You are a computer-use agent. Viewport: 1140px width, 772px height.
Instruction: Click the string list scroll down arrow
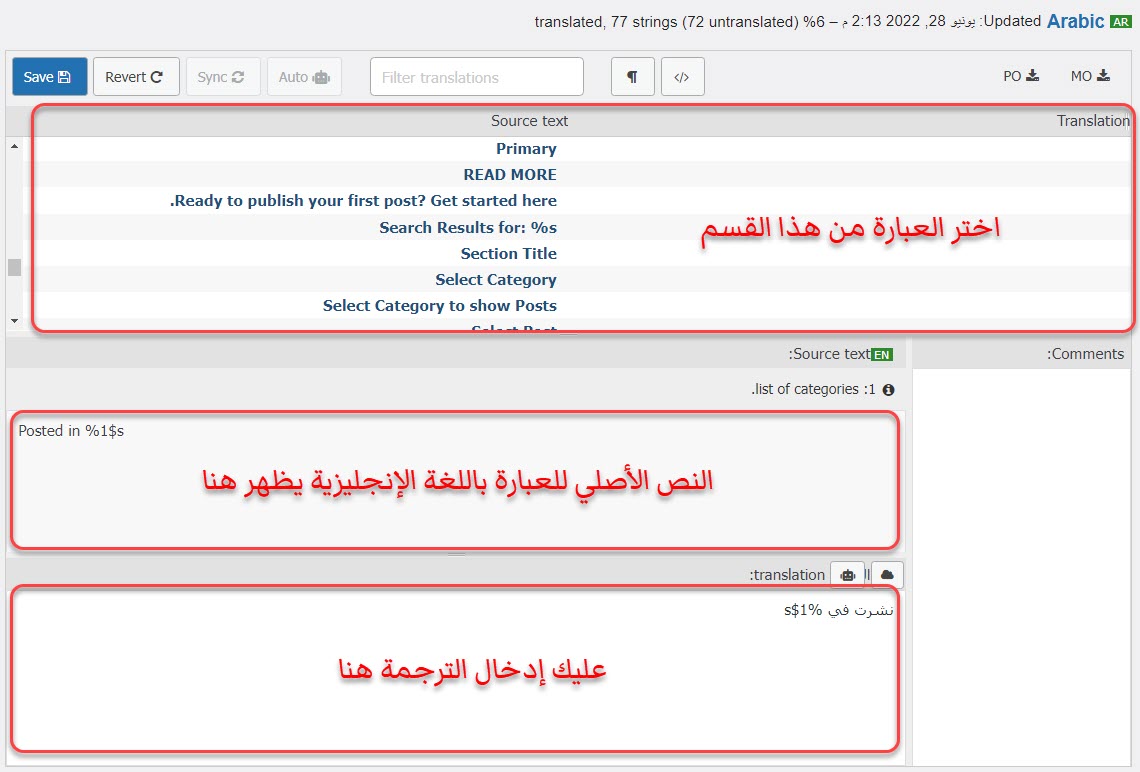15,321
